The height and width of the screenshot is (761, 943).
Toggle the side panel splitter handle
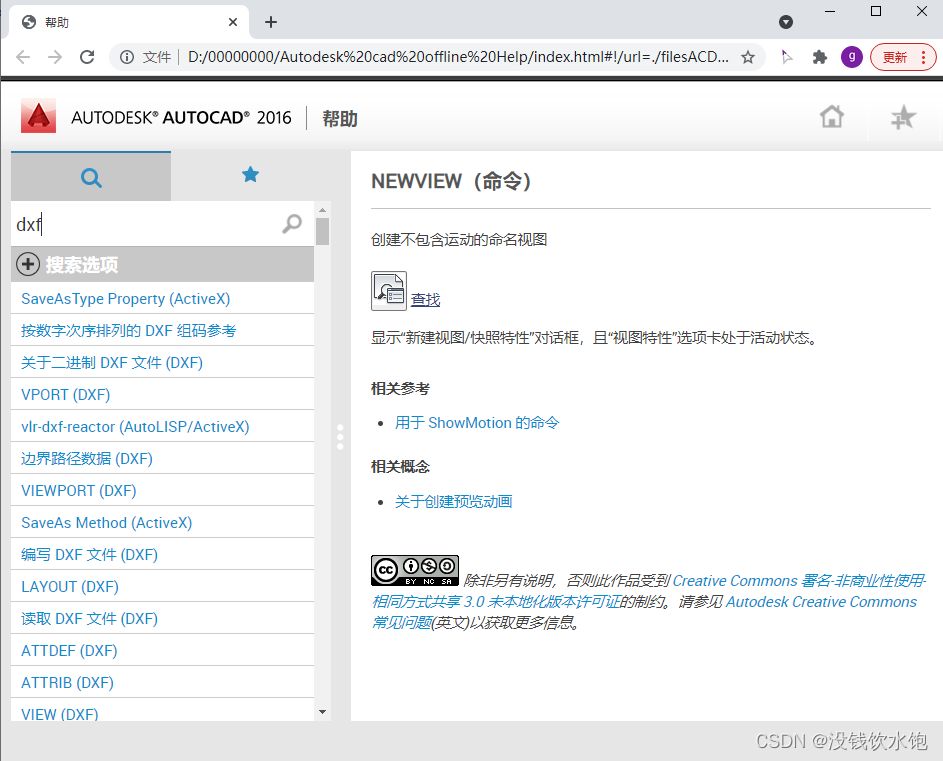pyautogui.click(x=340, y=437)
